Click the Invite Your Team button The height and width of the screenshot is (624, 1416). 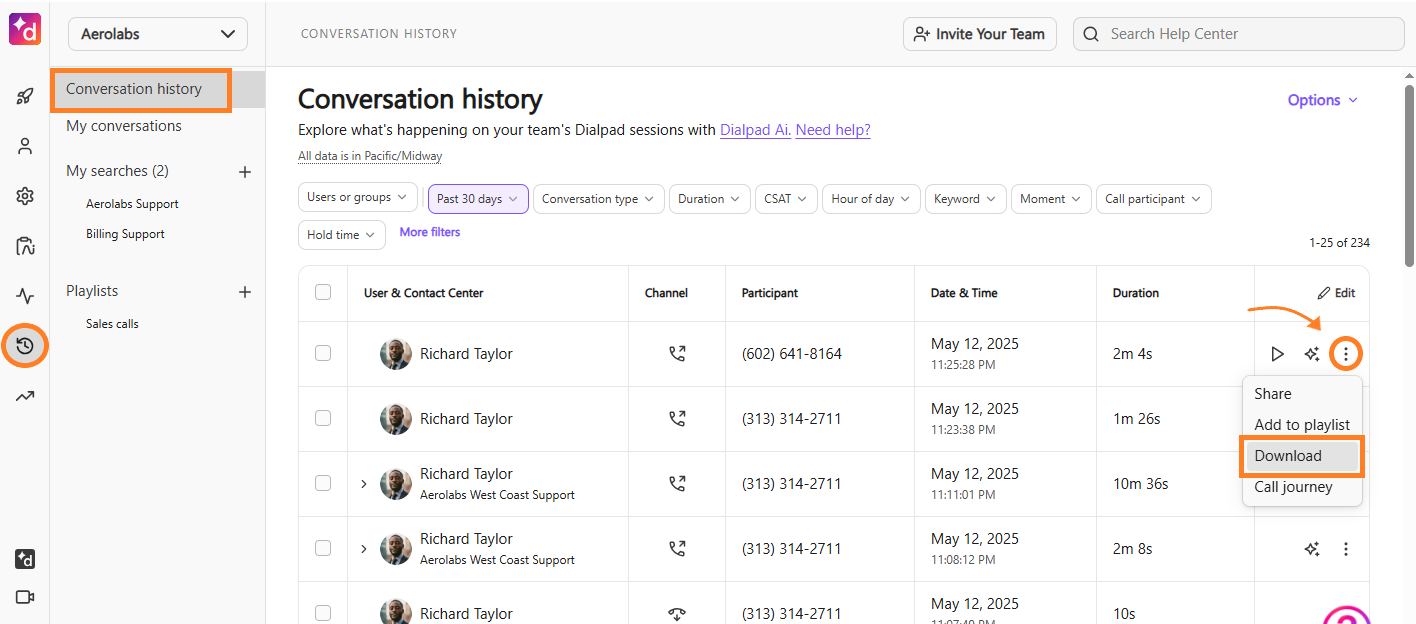click(x=979, y=34)
